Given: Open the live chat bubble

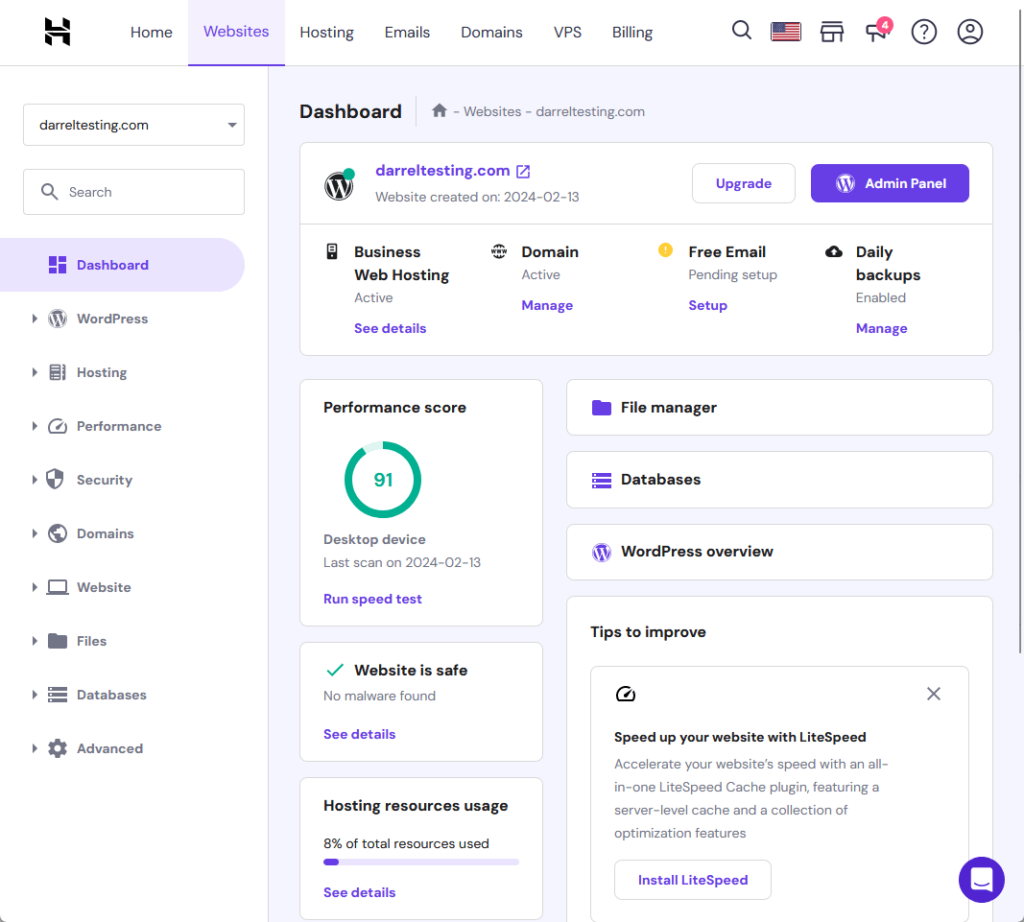Looking at the screenshot, I should click(x=981, y=880).
